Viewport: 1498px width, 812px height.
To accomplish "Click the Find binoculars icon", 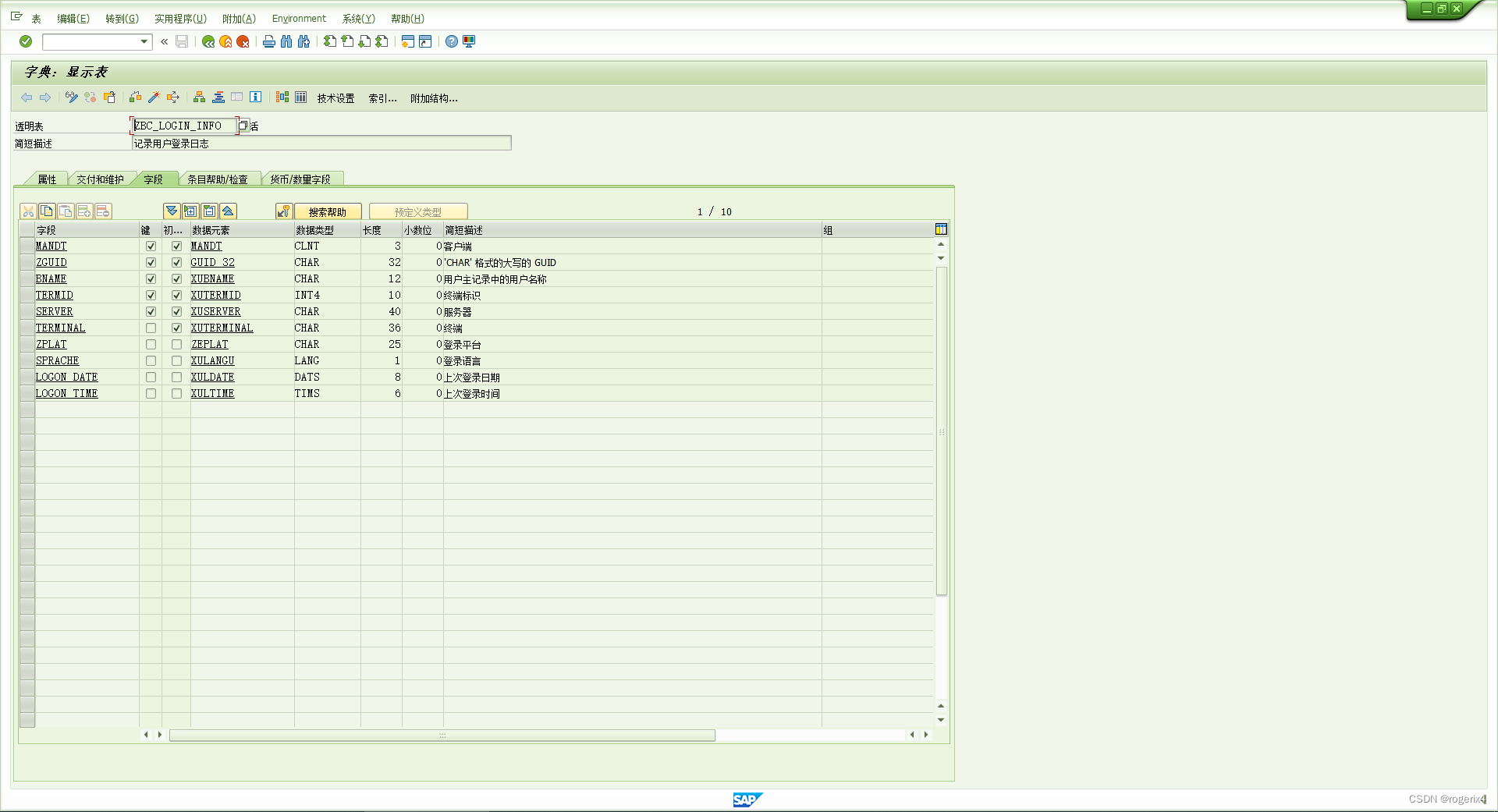I will 286,41.
